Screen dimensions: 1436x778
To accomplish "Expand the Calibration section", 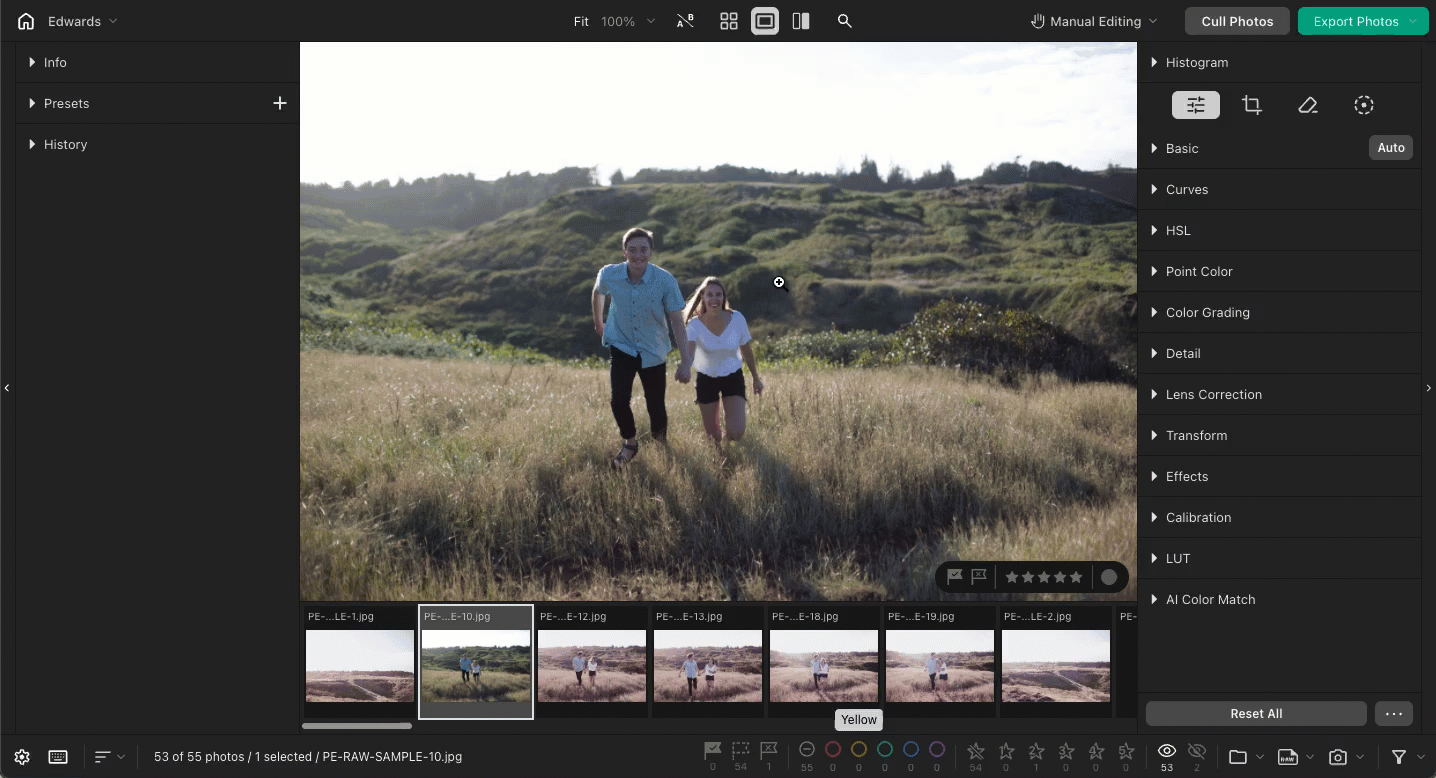I will pyautogui.click(x=1279, y=517).
